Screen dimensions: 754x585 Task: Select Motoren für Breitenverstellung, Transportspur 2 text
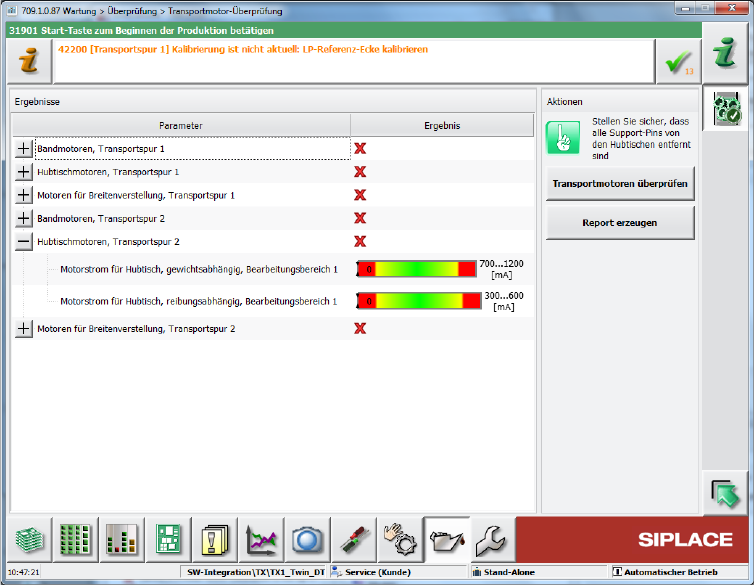136,329
